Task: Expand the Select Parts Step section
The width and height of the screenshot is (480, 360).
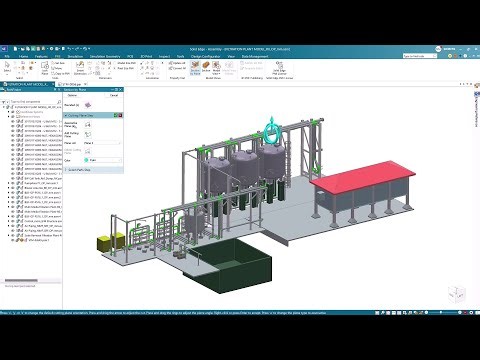Action: [x=93, y=170]
